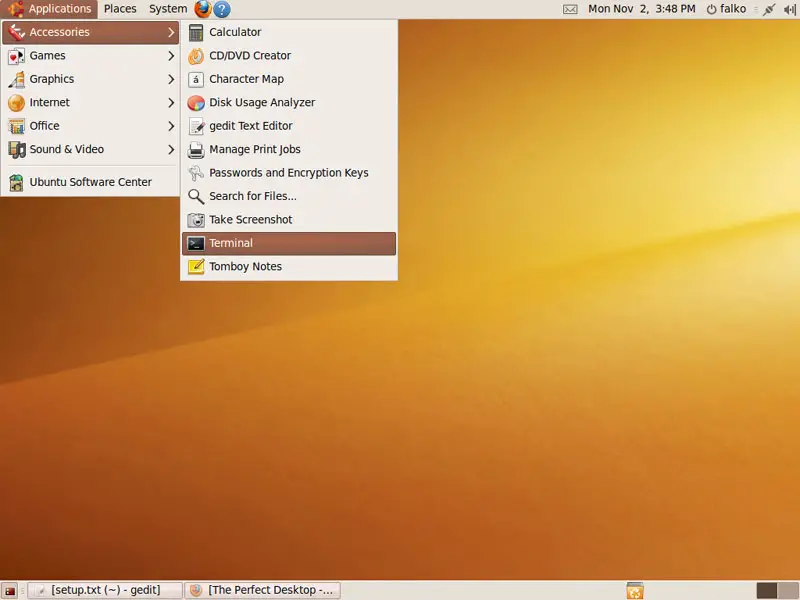Click the Sound & Video category icon
Viewport: 800px width, 600px height.
coord(16,149)
